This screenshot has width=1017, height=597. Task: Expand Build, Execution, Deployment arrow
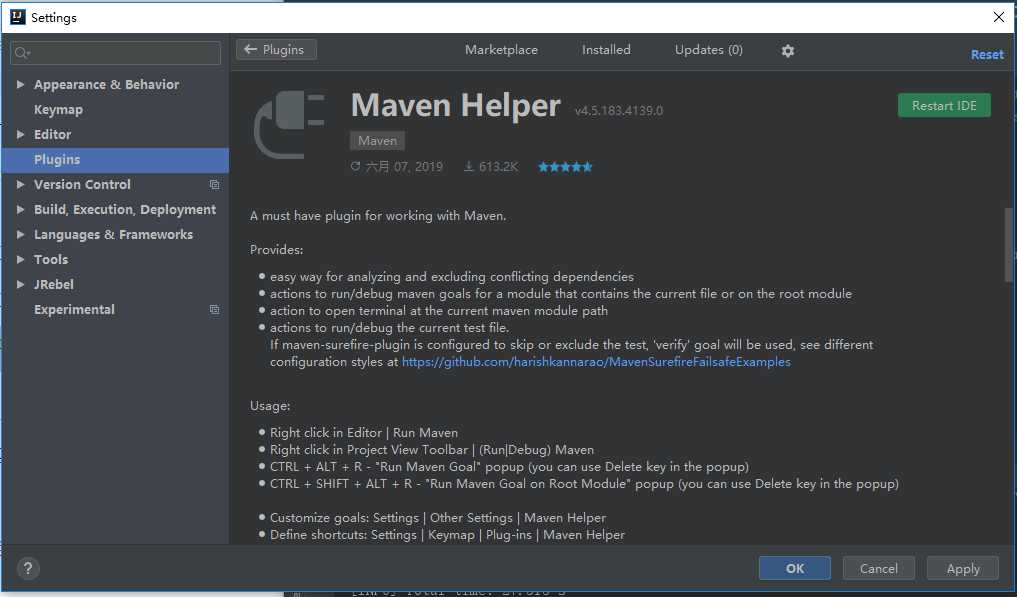[x=20, y=210]
